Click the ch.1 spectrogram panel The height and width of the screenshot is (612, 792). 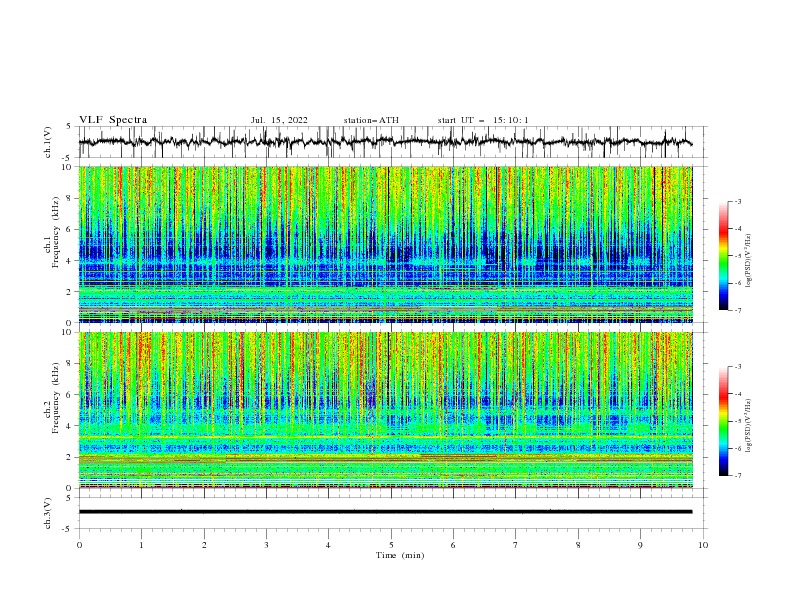click(x=385, y=244)
